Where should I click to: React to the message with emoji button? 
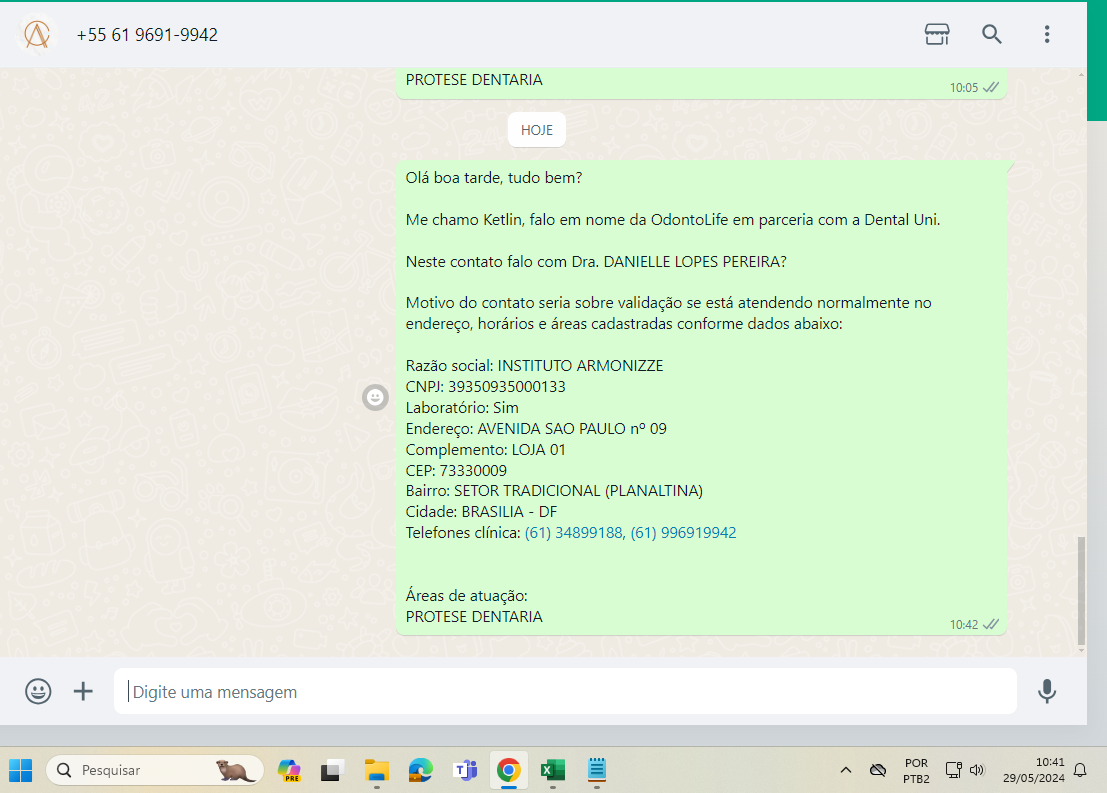(375, 398)
